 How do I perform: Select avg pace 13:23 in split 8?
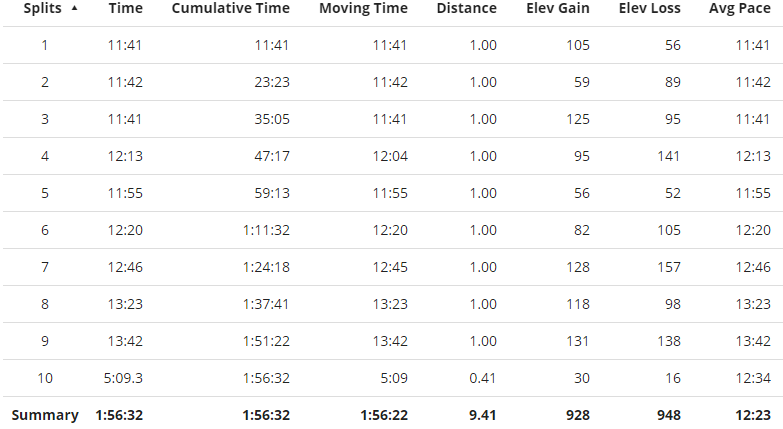(x=753, y=304)
